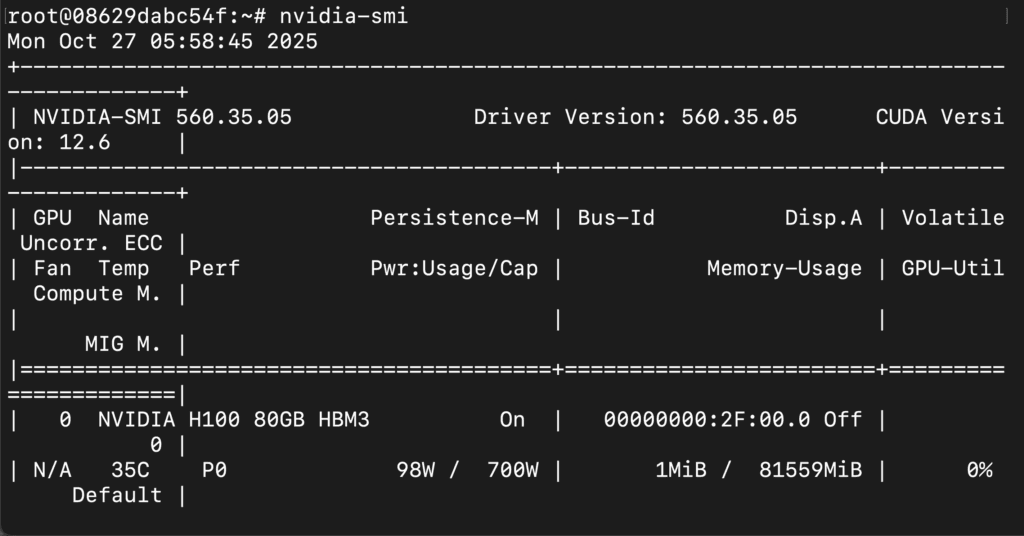Click the CUDA Version text
The width and height of the screenshot is (1024, 536).
point(938,117)
